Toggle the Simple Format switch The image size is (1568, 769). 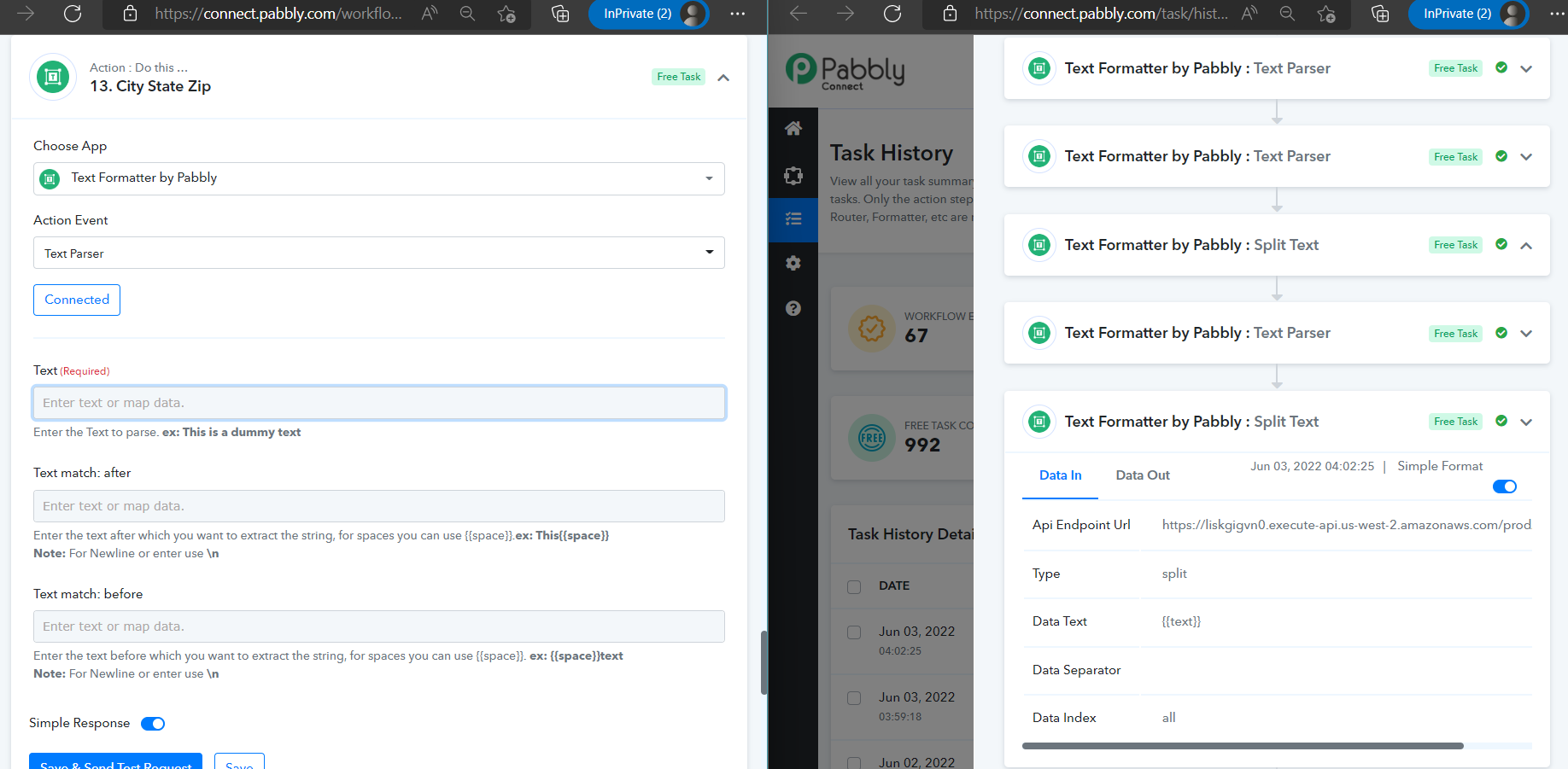[1505, 486]
